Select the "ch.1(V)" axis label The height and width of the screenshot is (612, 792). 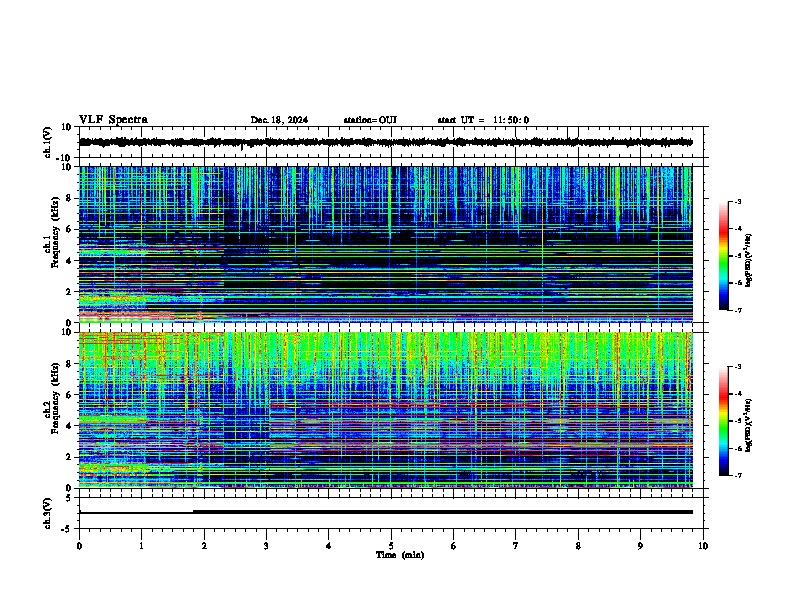pyautogui.click(x=48, y=142)
